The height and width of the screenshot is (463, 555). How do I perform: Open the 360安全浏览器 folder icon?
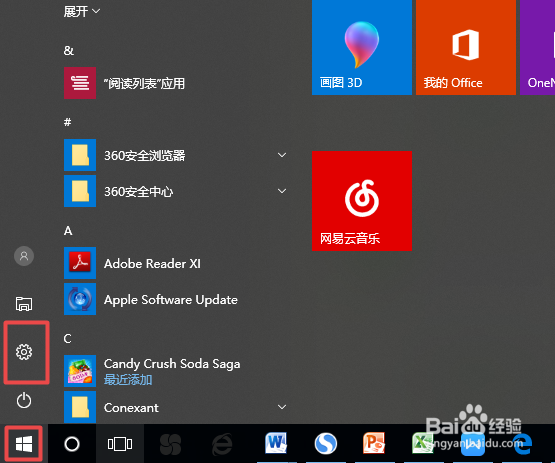pyautogui.click(x=80, y=155)
